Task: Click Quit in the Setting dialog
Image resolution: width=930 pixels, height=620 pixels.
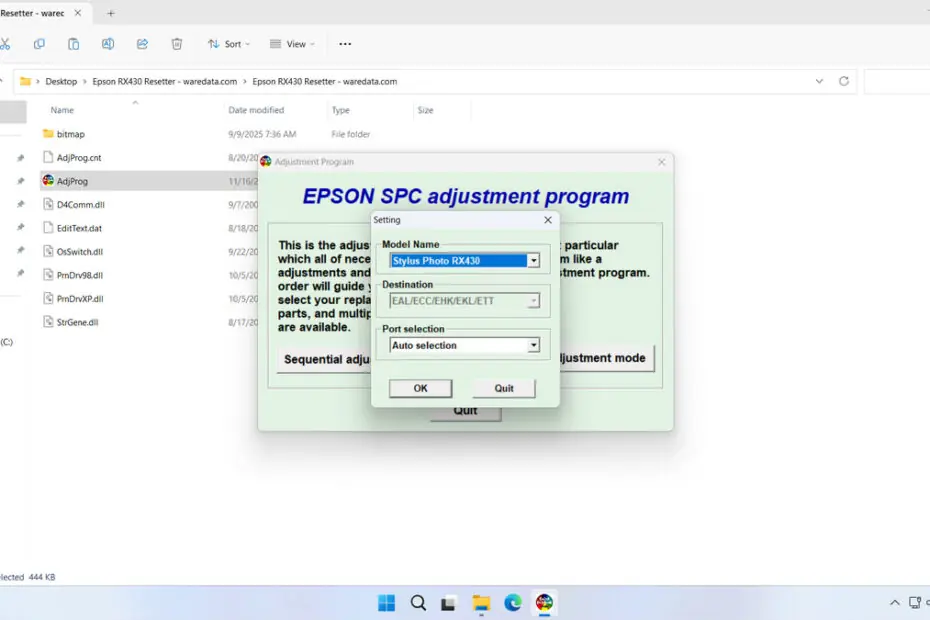Action: [x=504, y=388]
